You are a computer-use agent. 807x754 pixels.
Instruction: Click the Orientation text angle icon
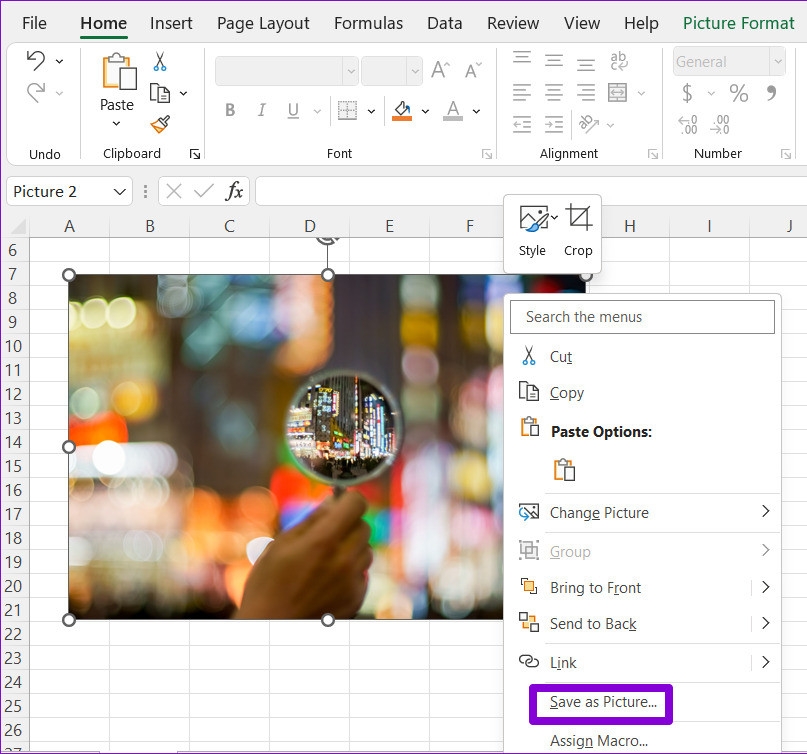[x=589, y=124]
